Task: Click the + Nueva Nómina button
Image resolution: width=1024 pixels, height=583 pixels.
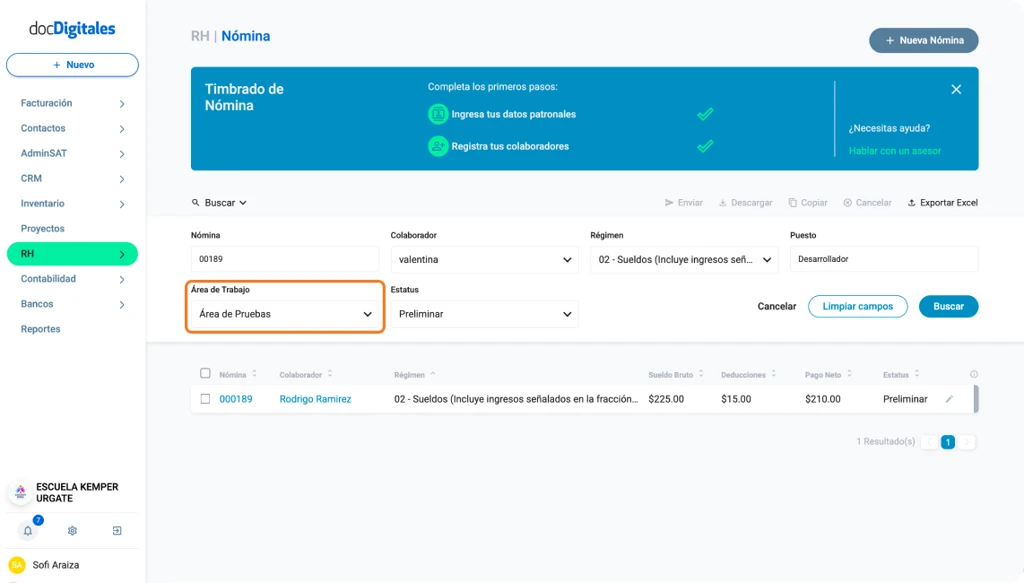Action: click(923, 40)
